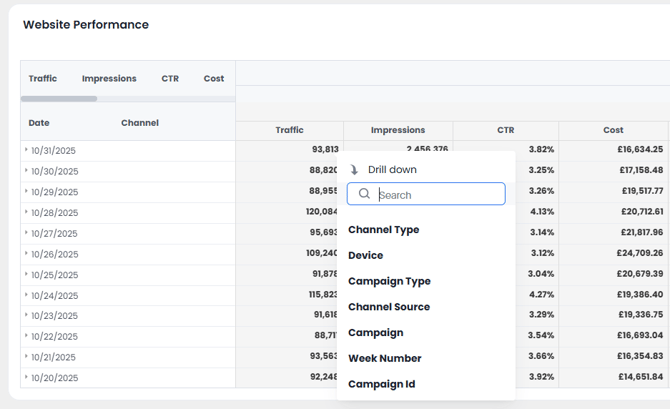
Task: Click the Channel row header
Action: tap(139, 123)
